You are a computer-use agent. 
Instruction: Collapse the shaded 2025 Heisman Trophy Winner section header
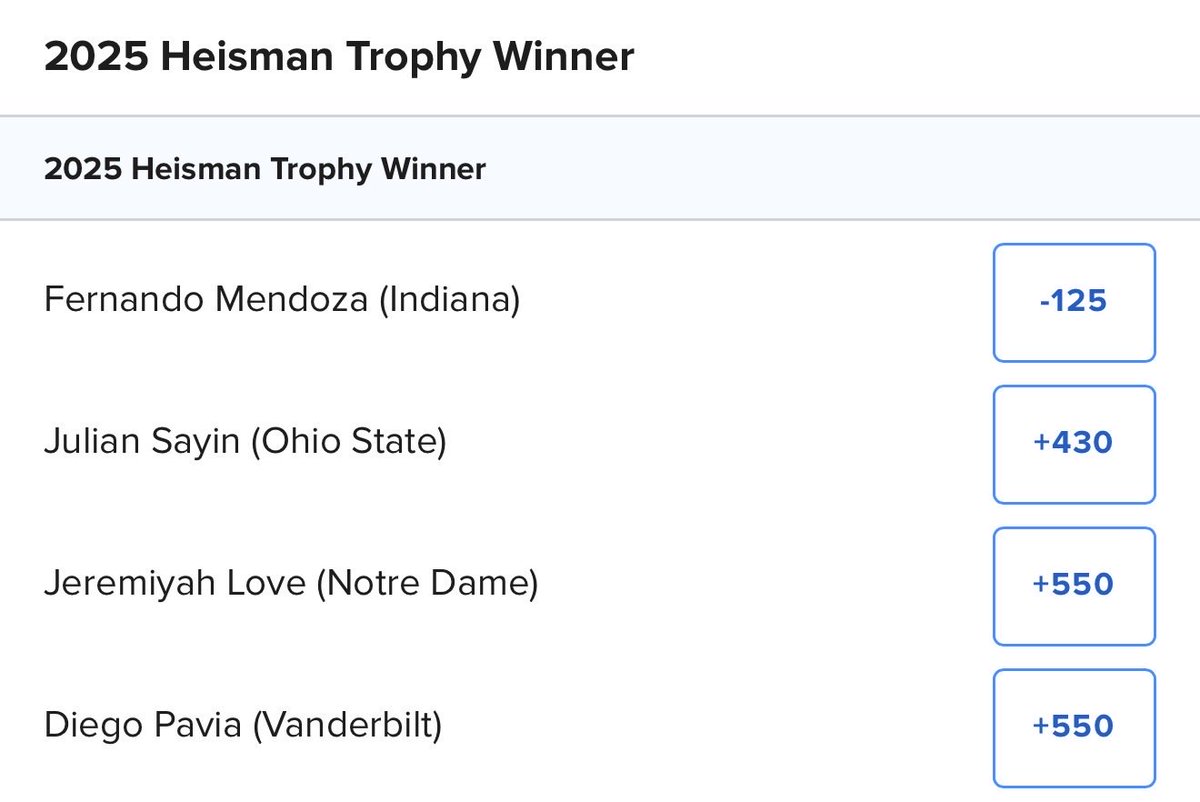click(265, 169)
